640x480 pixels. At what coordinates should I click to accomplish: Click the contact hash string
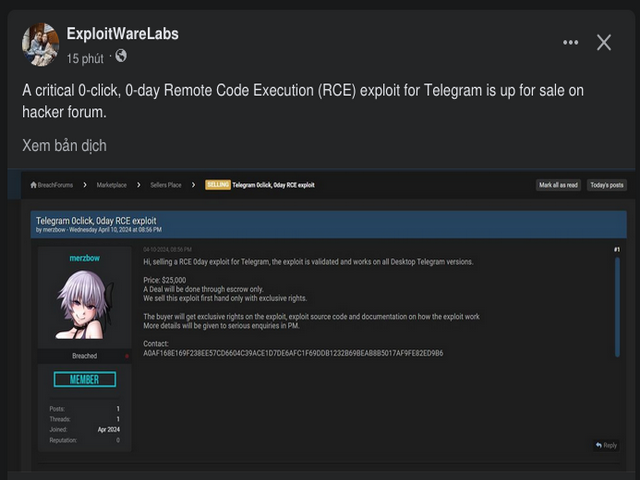tap(293, 353)
